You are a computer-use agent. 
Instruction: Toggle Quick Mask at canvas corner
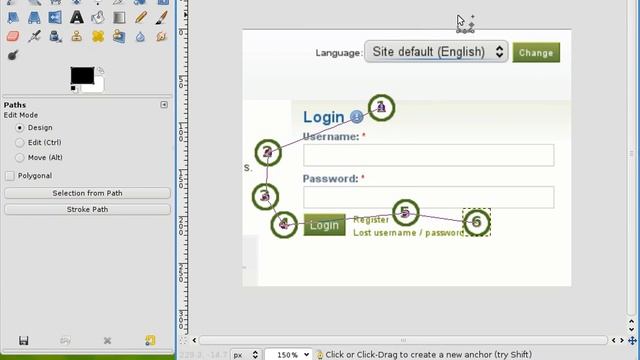(x=183, y=340)
